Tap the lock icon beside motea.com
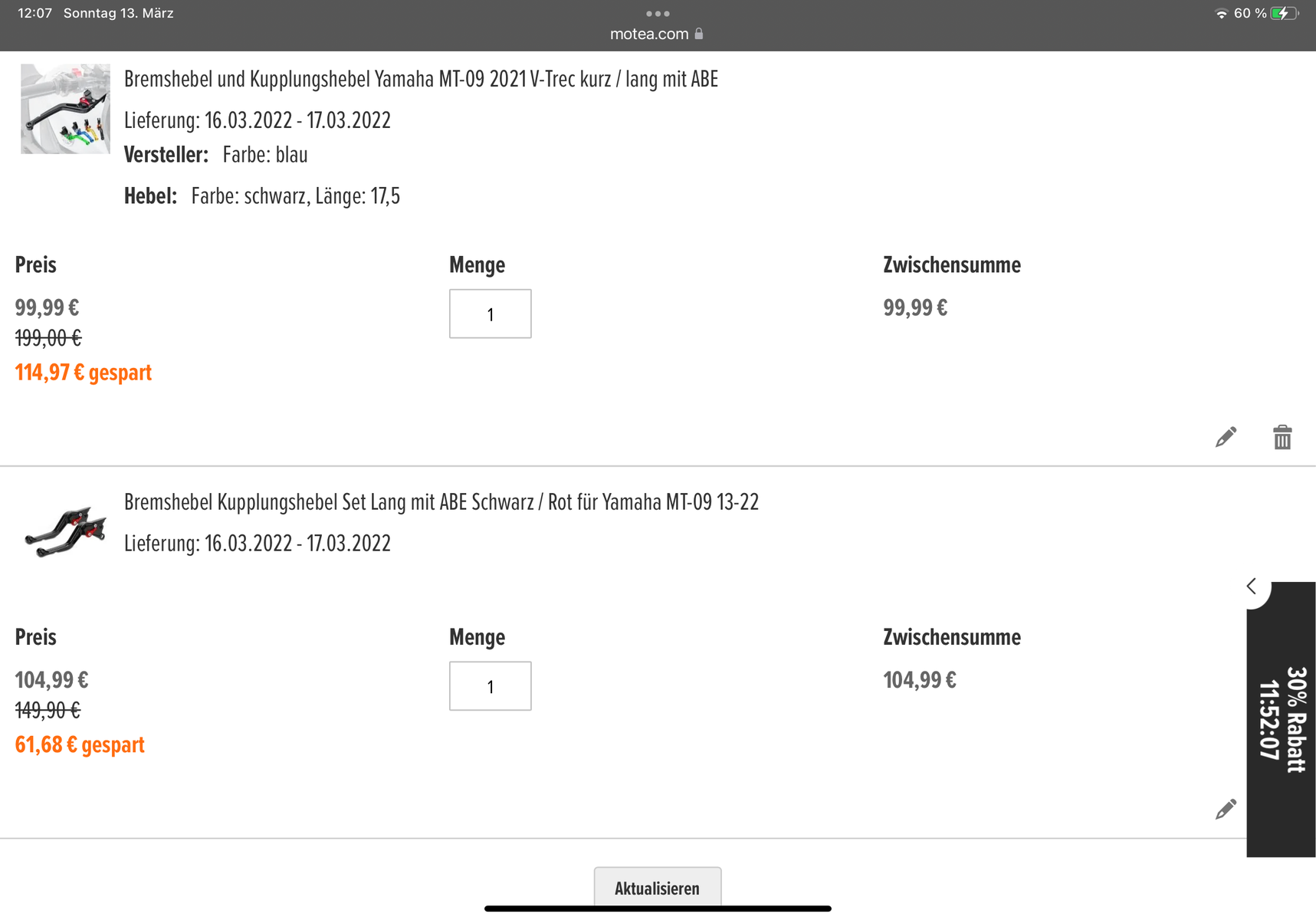 point(699,34)
